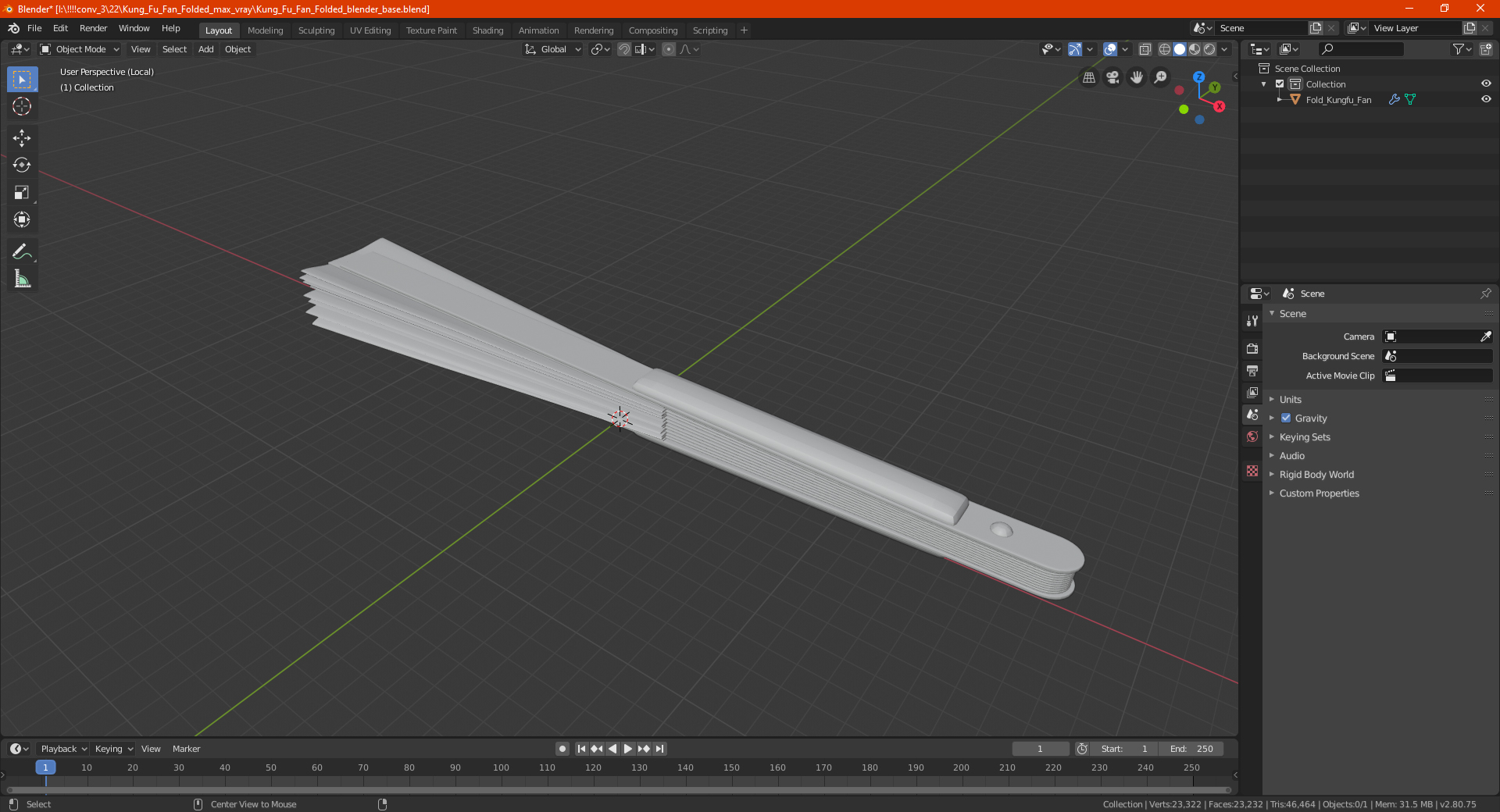Click the outliner search field
This screenshot has height=812, width=1500.
[1360, 49]
